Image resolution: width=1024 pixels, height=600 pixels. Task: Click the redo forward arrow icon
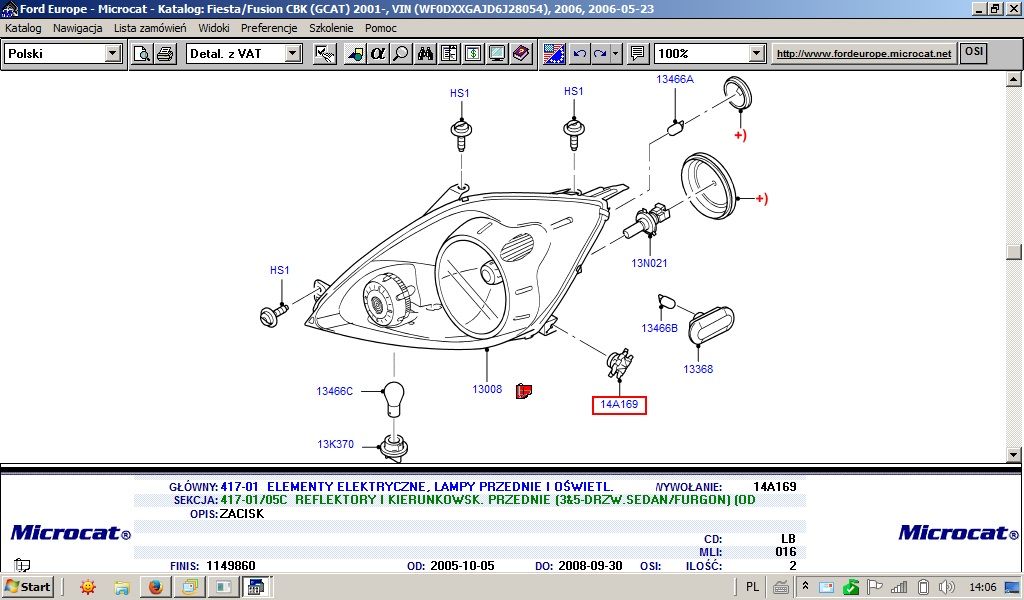(x=600, y=54)
